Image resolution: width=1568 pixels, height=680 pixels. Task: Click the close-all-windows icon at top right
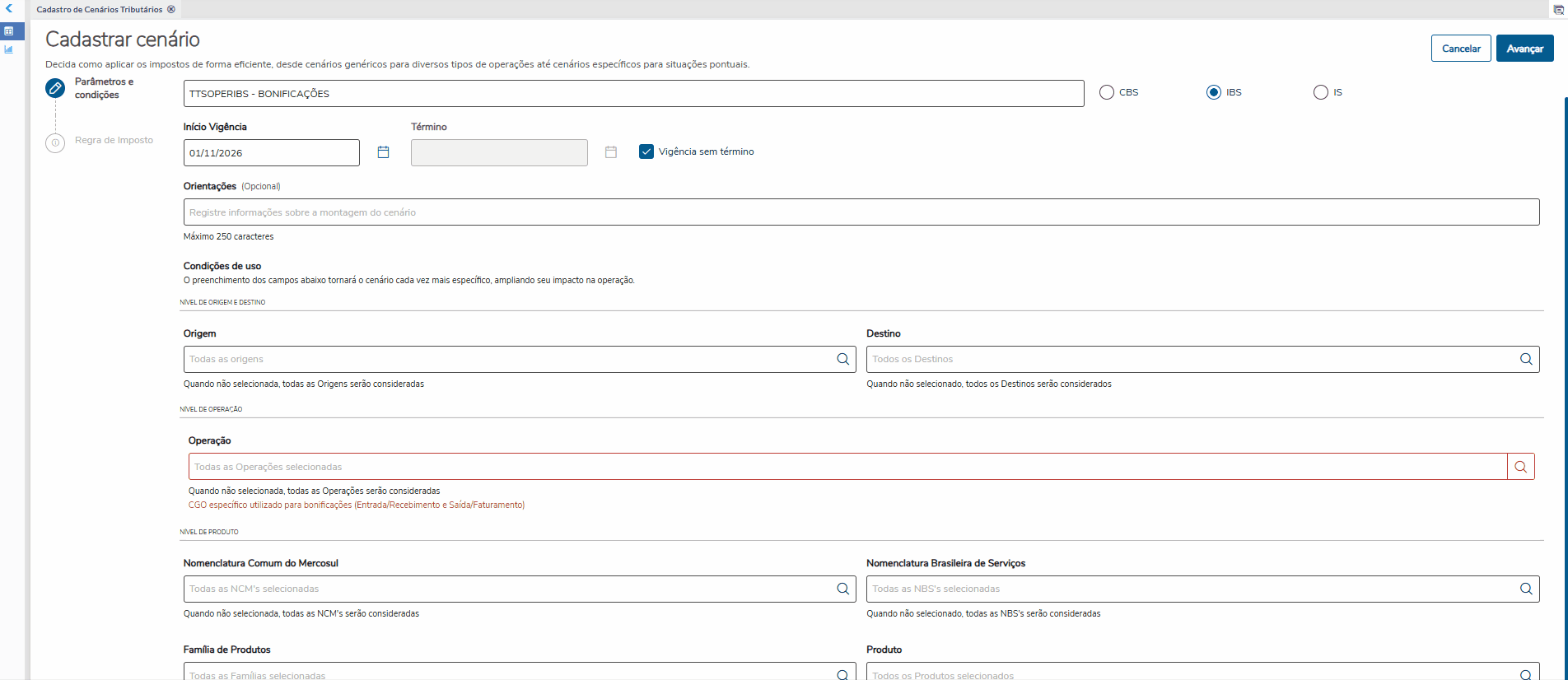point(1558,10)
